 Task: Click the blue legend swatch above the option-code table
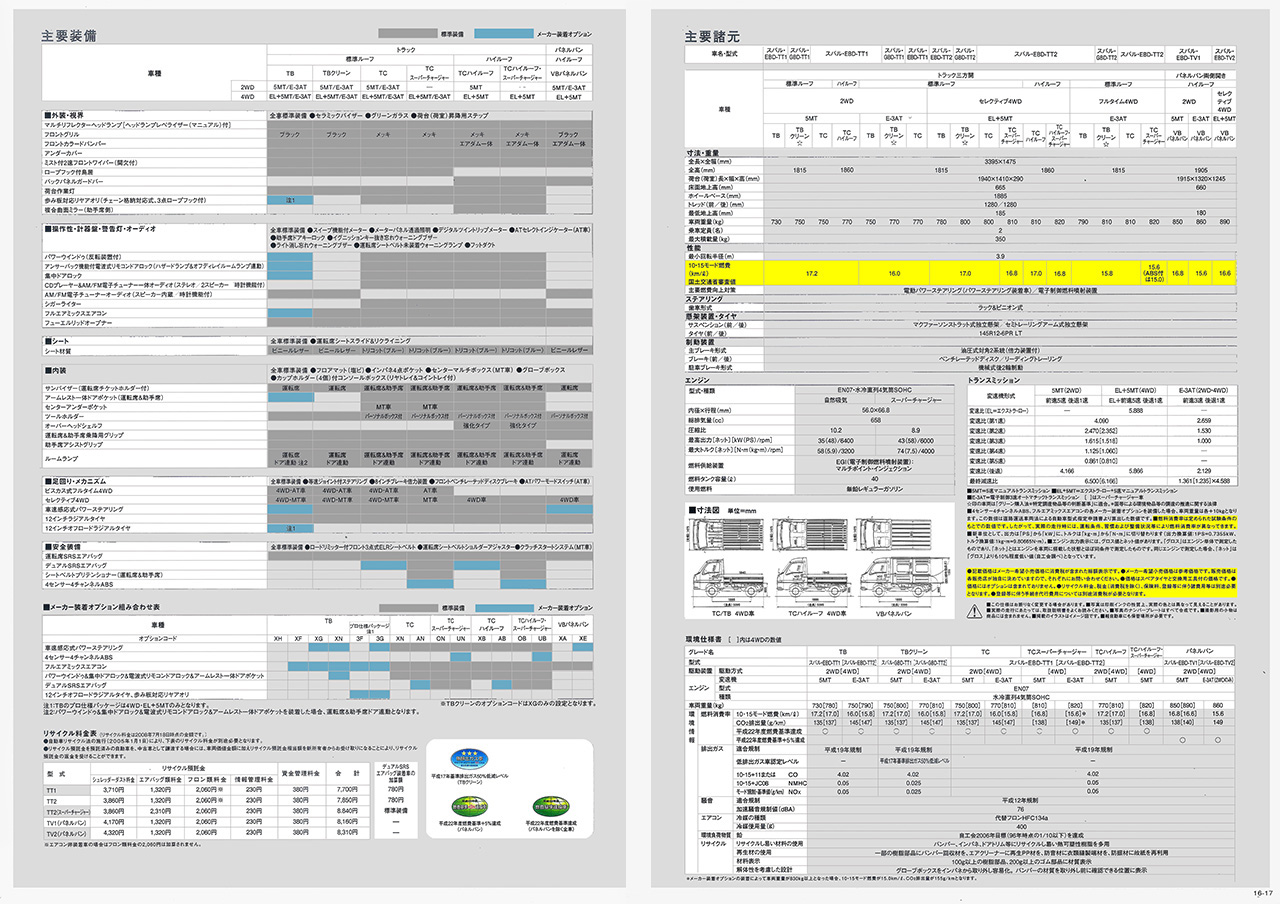(504, 608)
